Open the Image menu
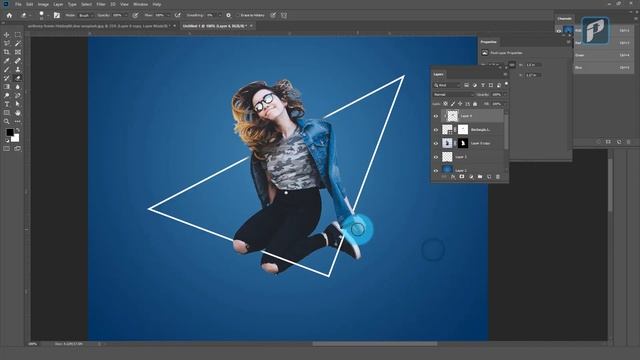640x360 pixels. (43, 4)
